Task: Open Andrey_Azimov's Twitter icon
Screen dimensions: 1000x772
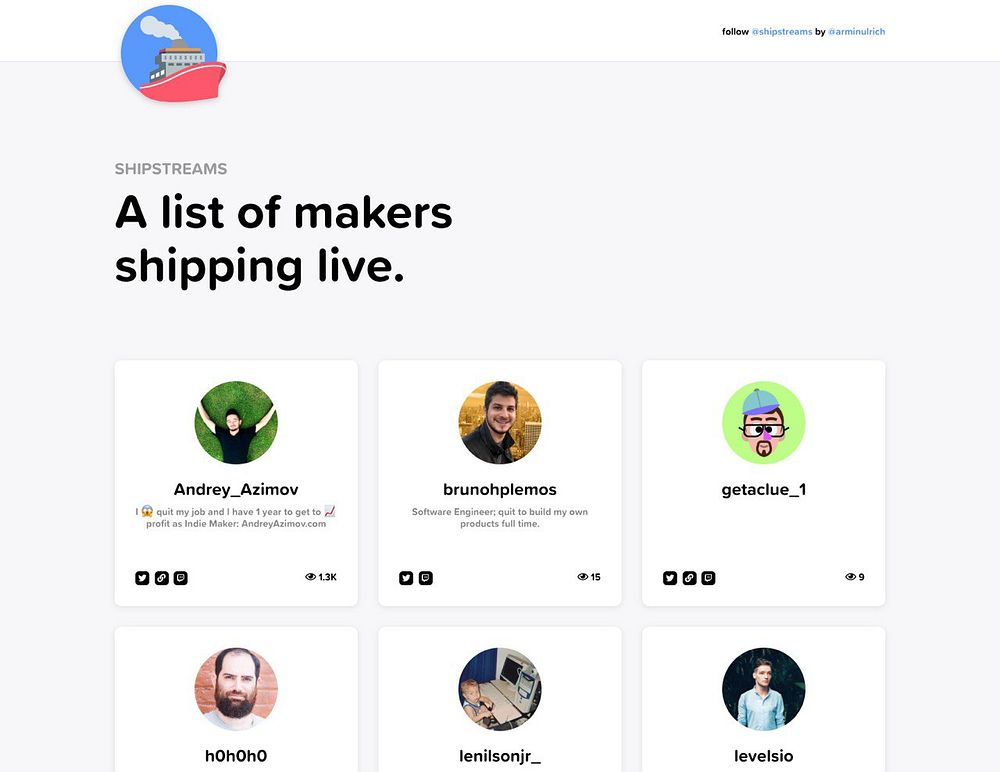Action: pyautogui.click(x=142, y=578)
